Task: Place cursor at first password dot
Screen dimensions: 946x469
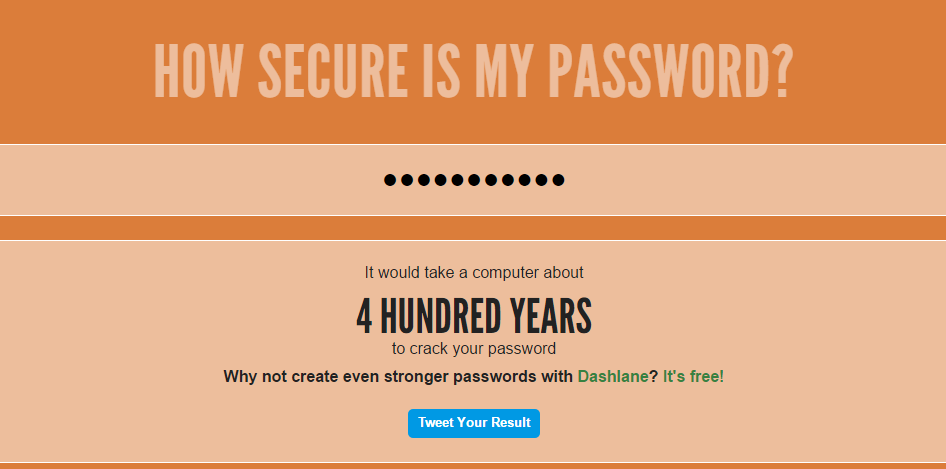Action: pyautogui.click(x=385, y=180)
